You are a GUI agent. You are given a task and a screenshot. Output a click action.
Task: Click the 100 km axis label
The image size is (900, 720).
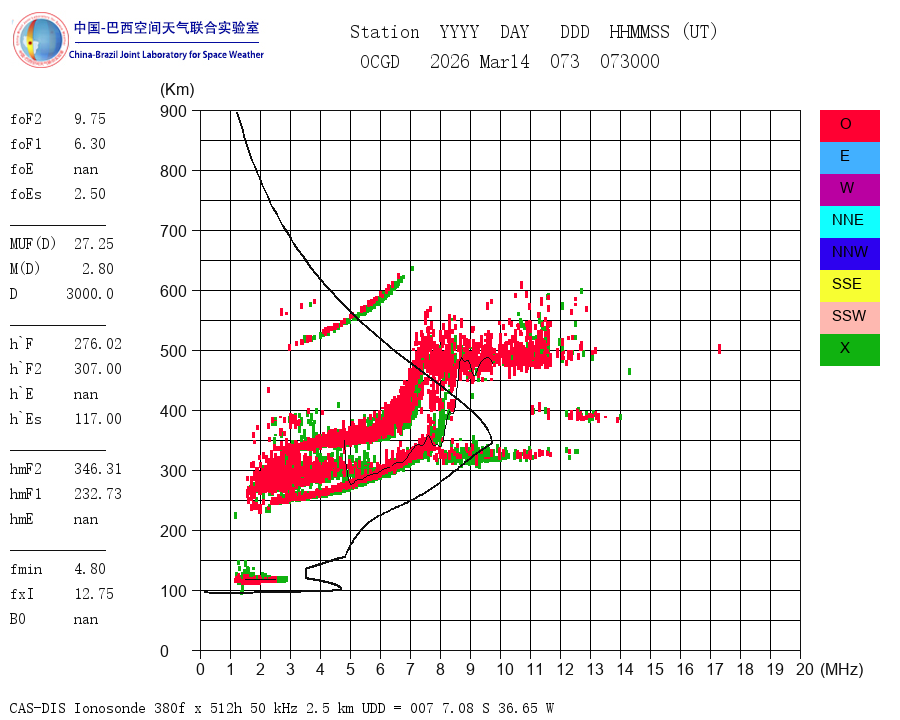tap(173, 591)
